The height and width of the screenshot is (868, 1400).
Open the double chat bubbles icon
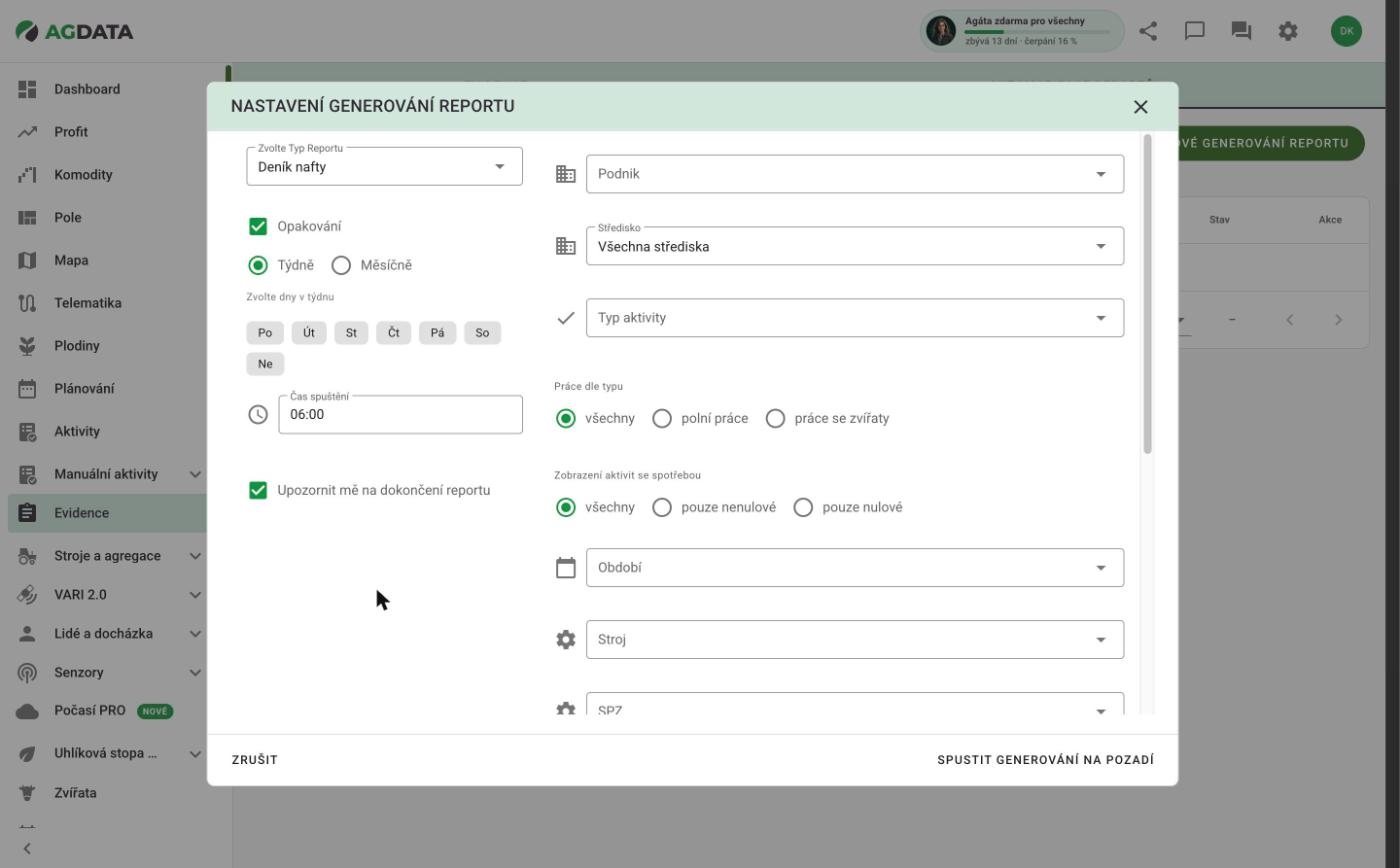tap(1241, 31)
